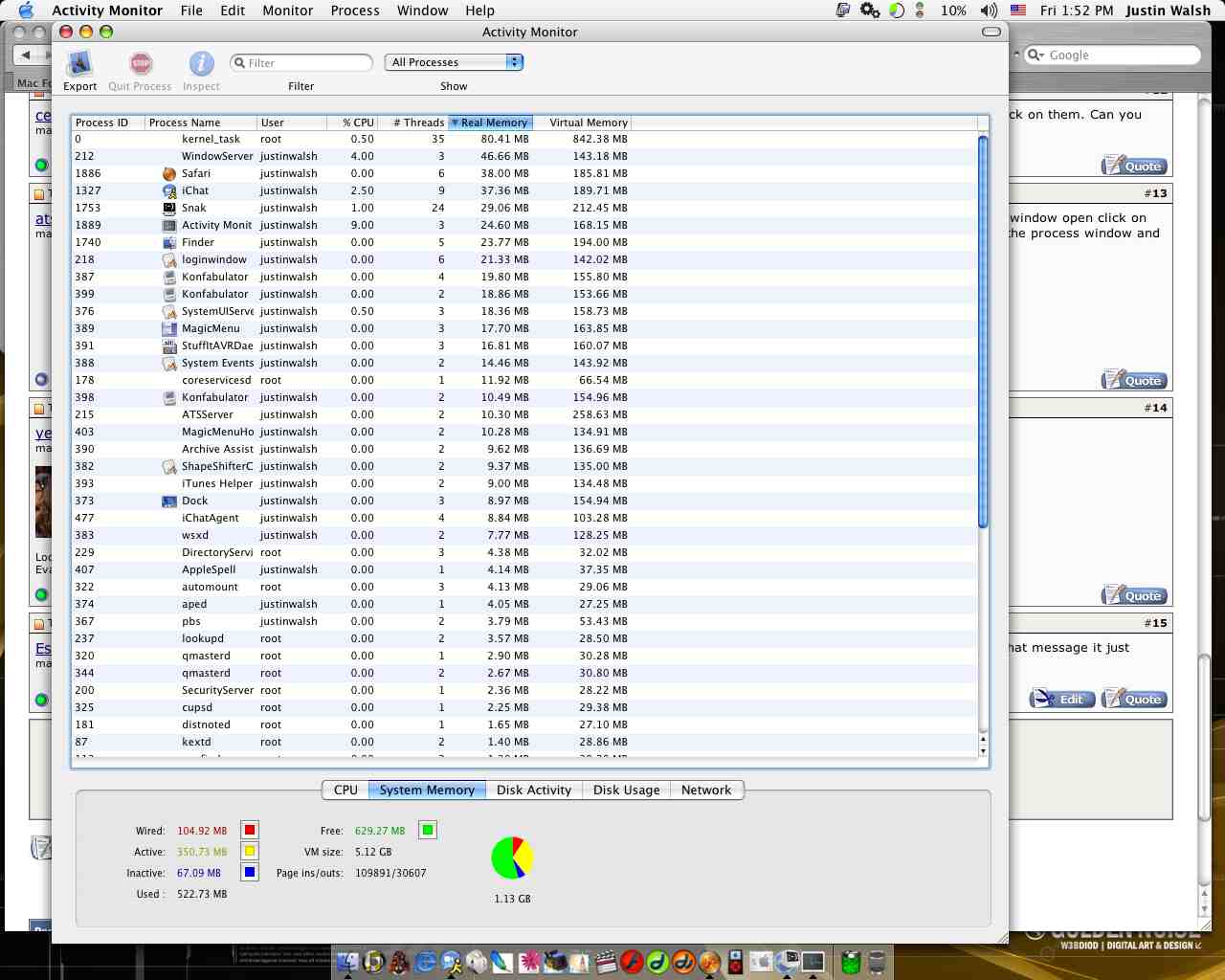Switch to the CPU tab
This screenshot has width=1225, height=980.
[345, 790]
